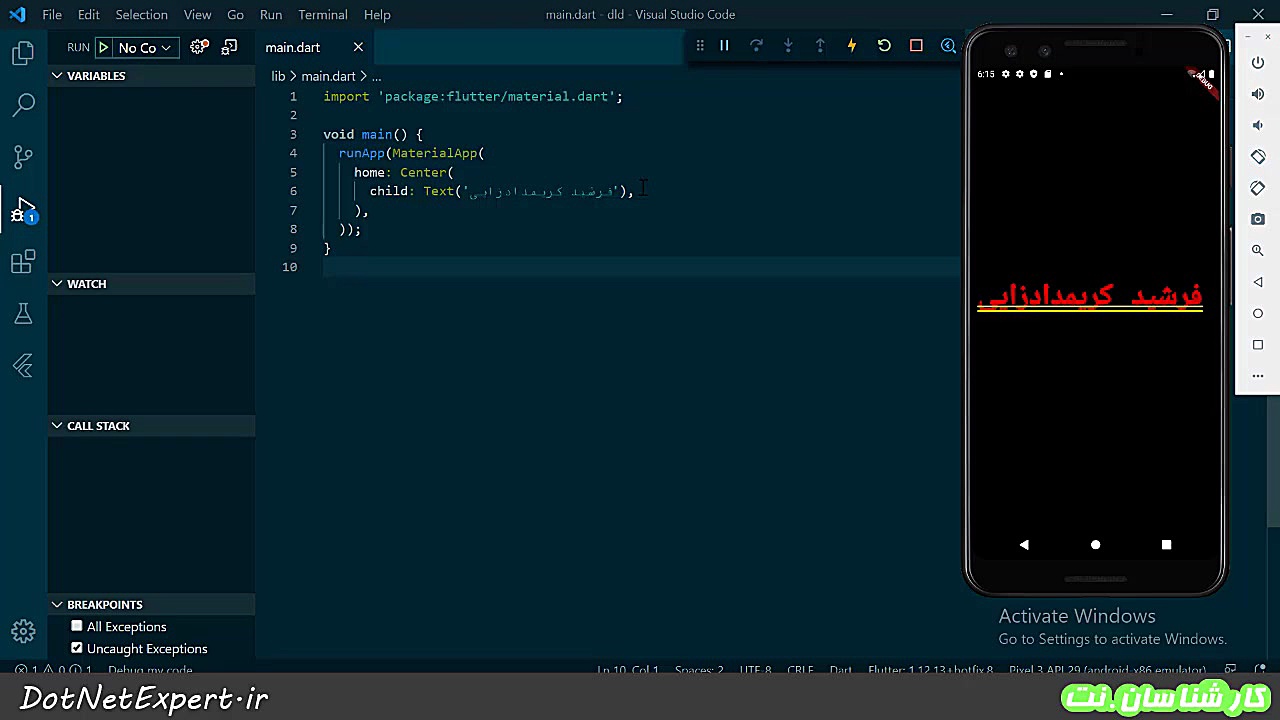Open the Extensions view
This screenshot has width=1280, height=720.
(x=23, y=262)
